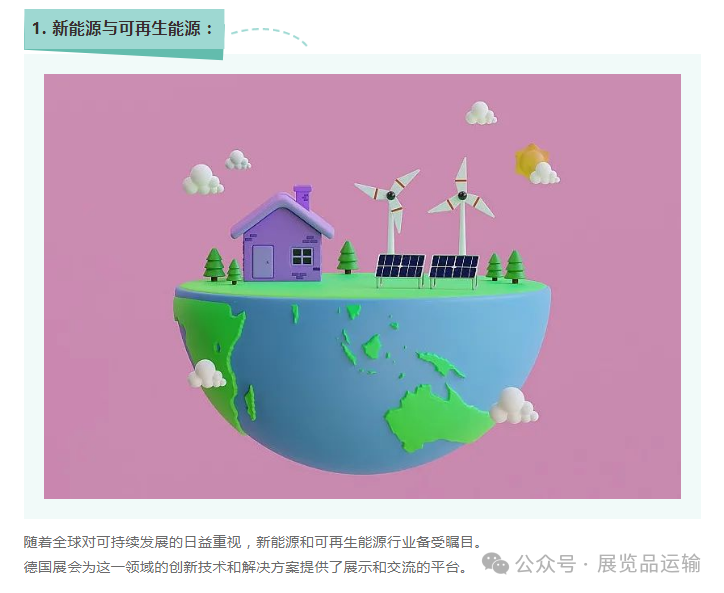Click the dashed teal arc beside heading
724x593 pixels.
269,36
